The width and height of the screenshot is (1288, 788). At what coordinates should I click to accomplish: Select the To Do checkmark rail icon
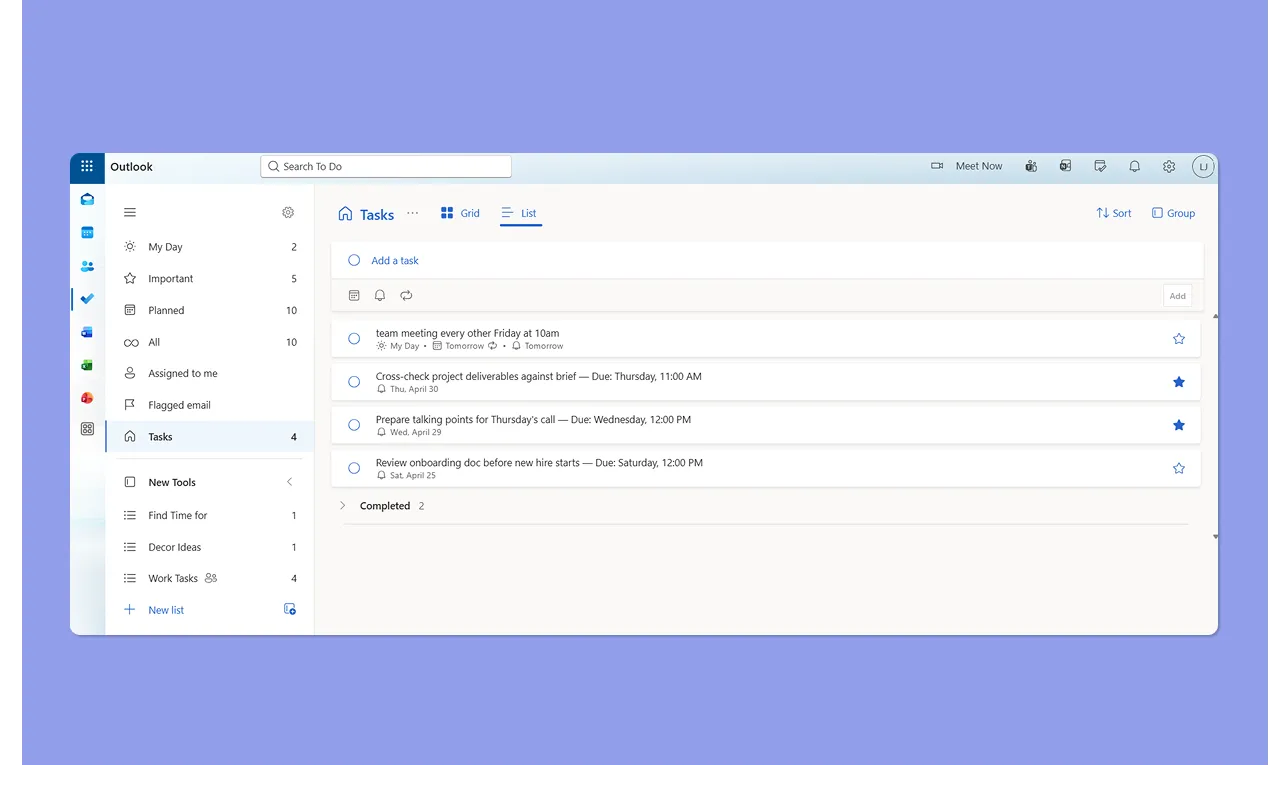[87, 299]
